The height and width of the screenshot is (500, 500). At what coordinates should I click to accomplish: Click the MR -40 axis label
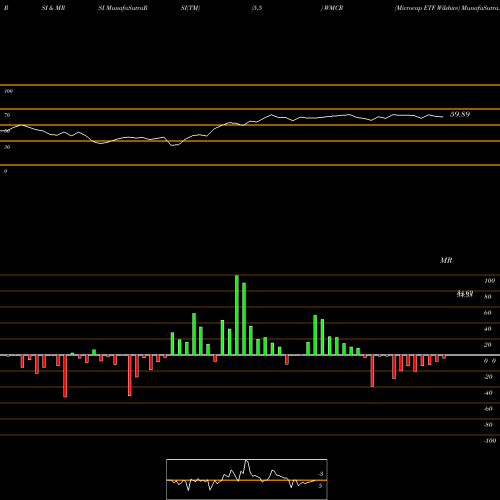click(488, 393)
